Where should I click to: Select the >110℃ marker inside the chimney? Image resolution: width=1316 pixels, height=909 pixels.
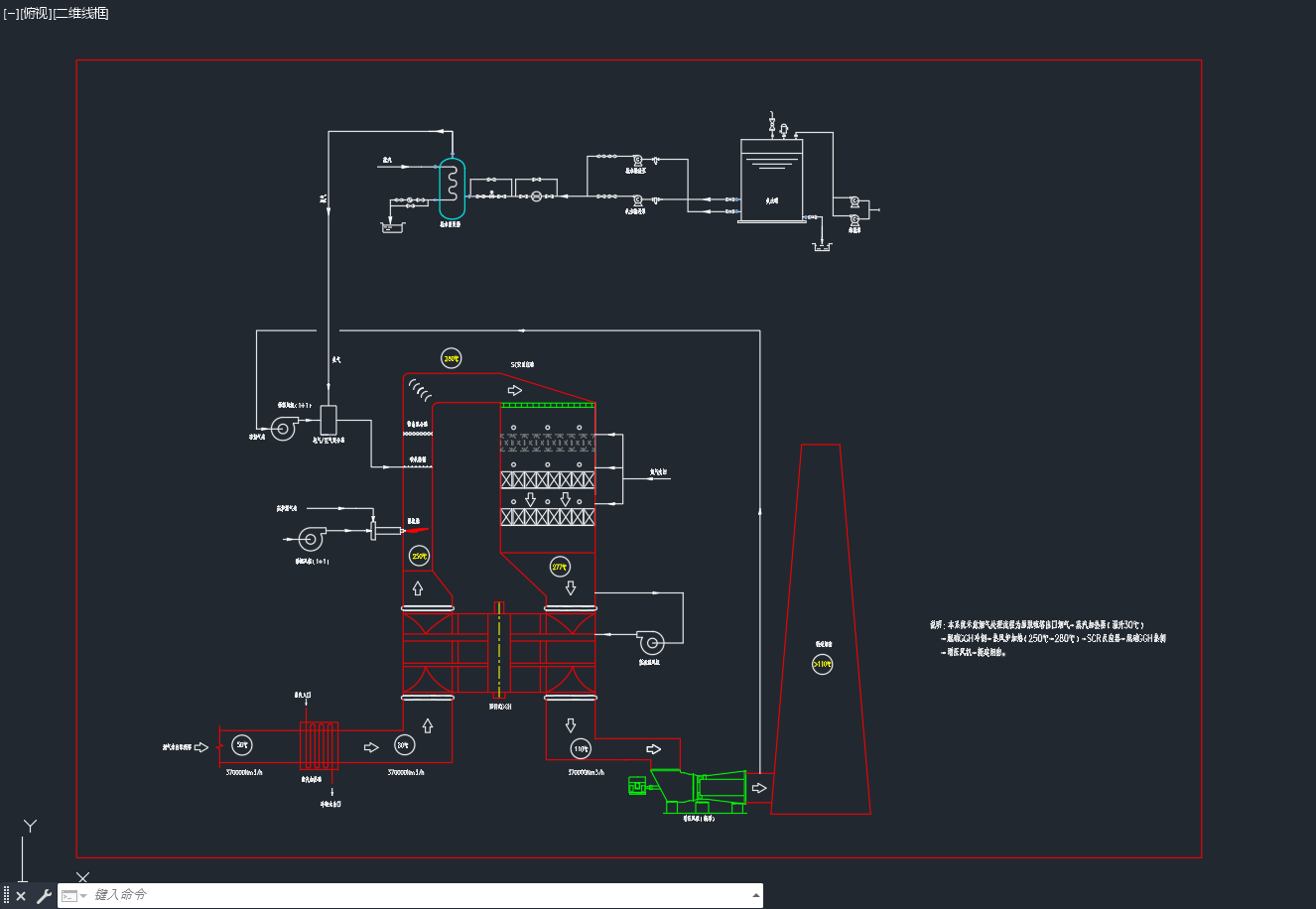(x=823, y=664)
